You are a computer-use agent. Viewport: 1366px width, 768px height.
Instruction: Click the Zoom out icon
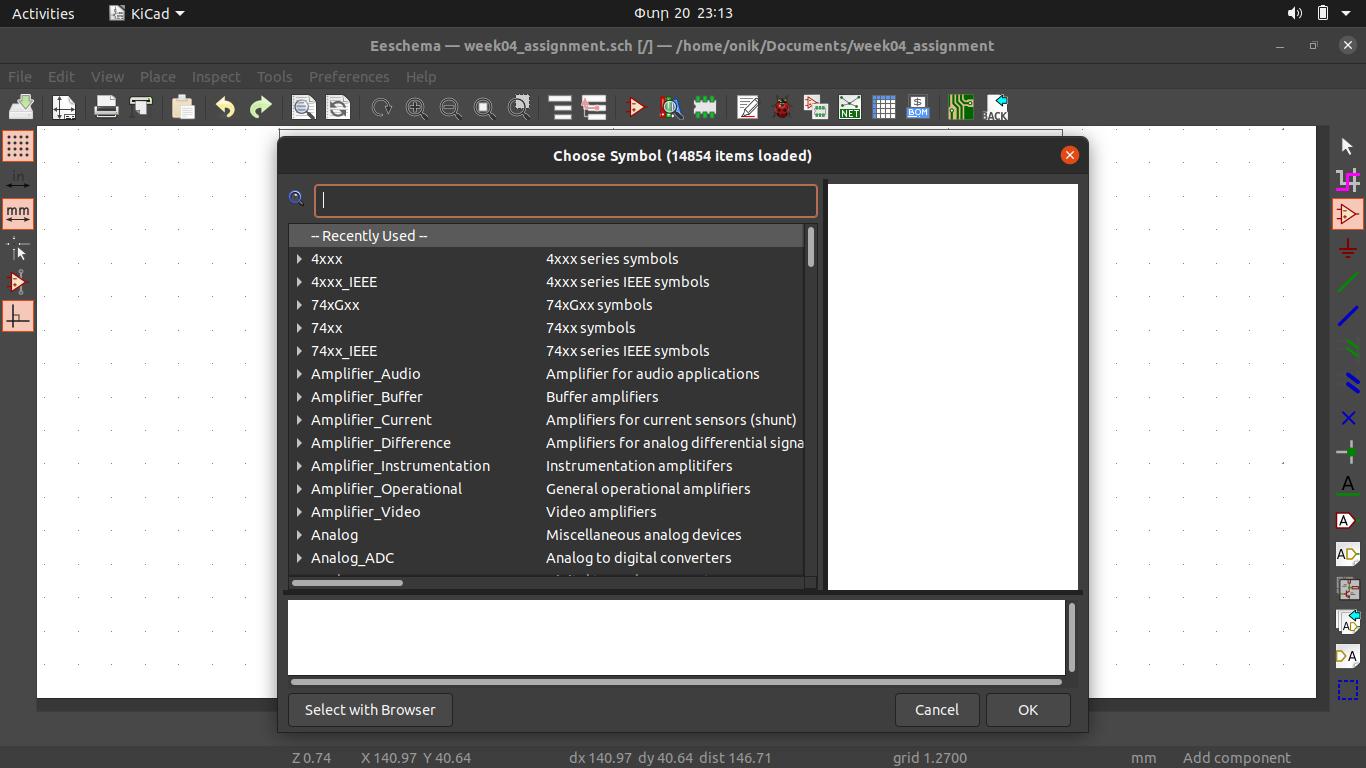(450, 107)
